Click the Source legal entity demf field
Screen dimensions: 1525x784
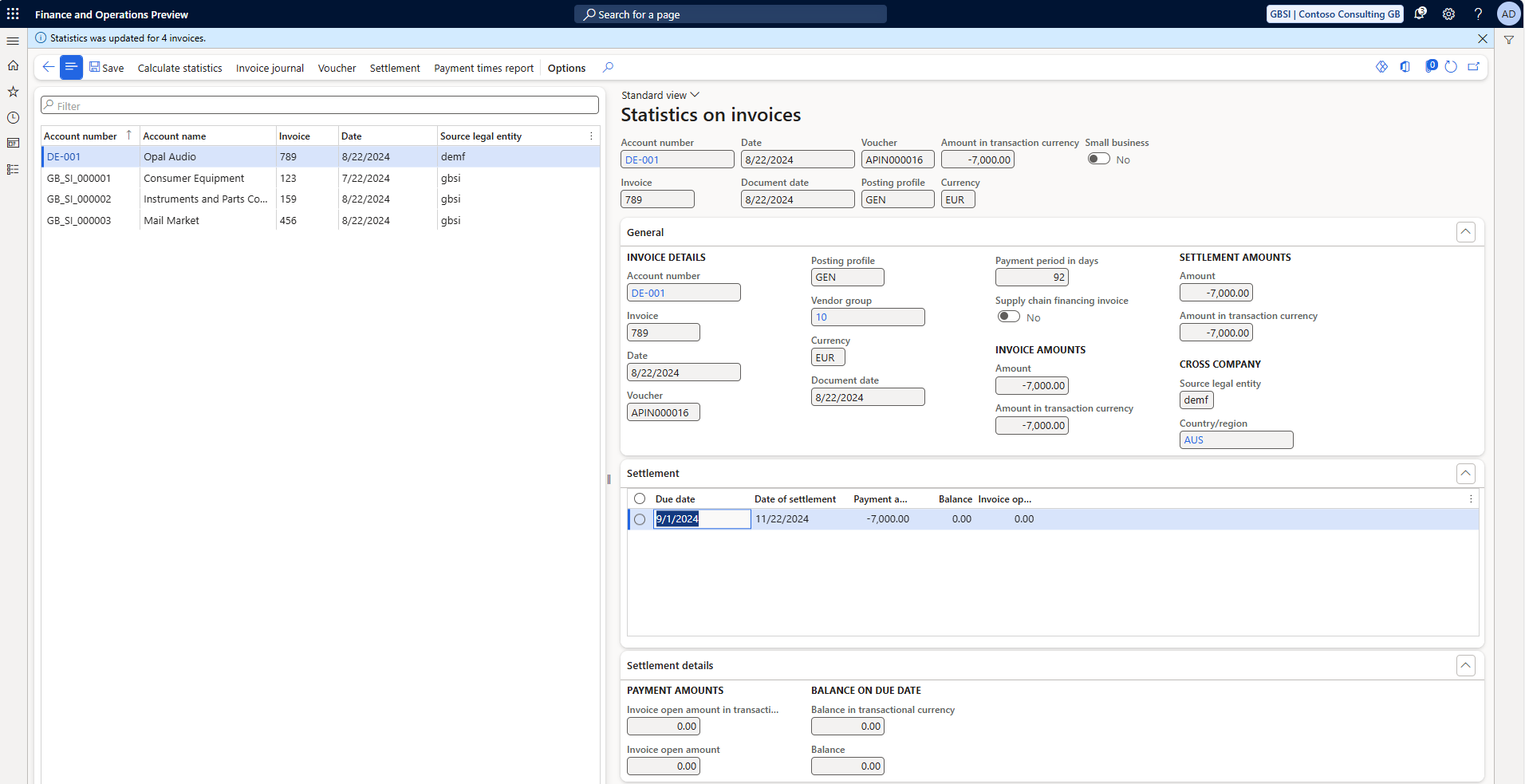(x=1196, y=400)
